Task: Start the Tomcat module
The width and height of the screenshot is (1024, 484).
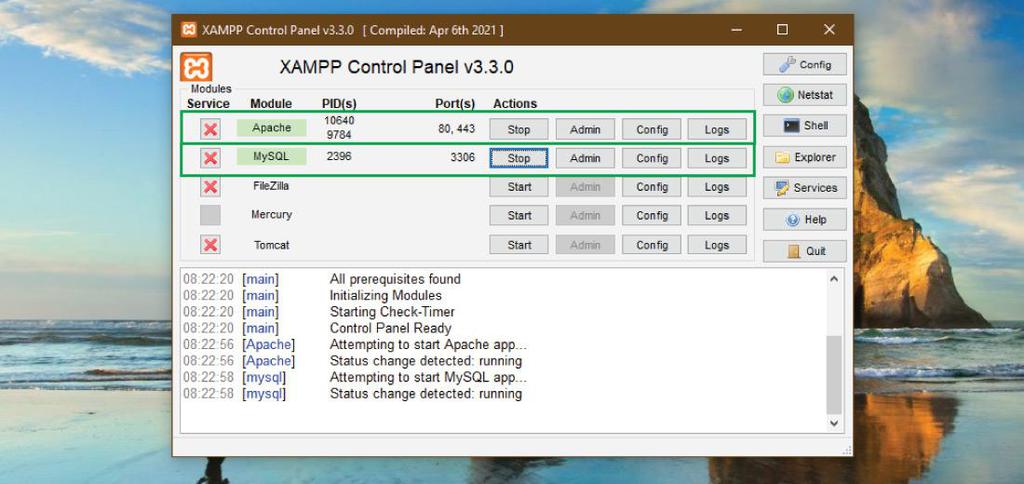Action: click(x=519, y=245)
